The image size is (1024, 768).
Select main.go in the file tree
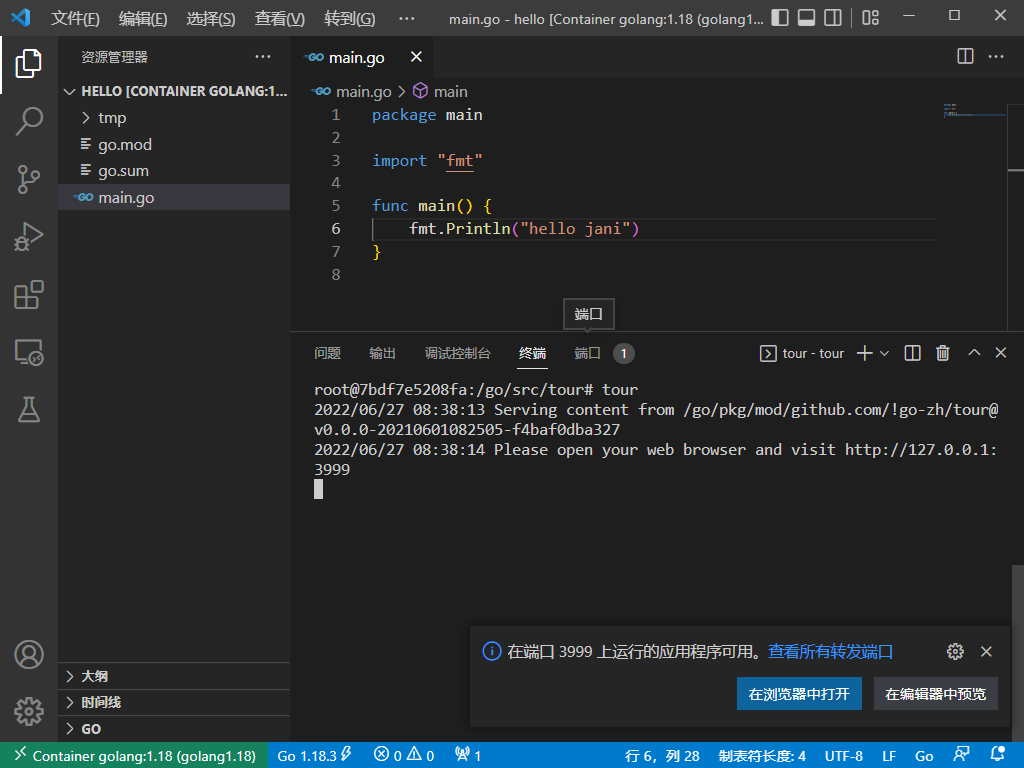tap(174, 197)
